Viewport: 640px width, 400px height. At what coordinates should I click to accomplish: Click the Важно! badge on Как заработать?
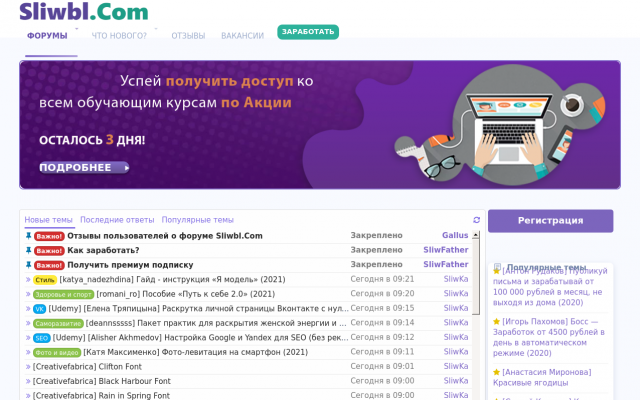[49, 251]
